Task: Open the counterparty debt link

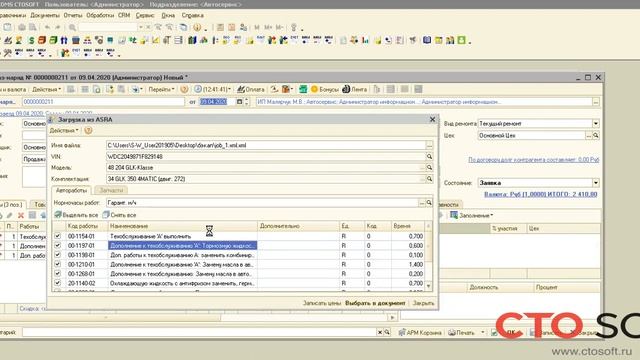Action: pyautogui.click(x=533, y=160)
